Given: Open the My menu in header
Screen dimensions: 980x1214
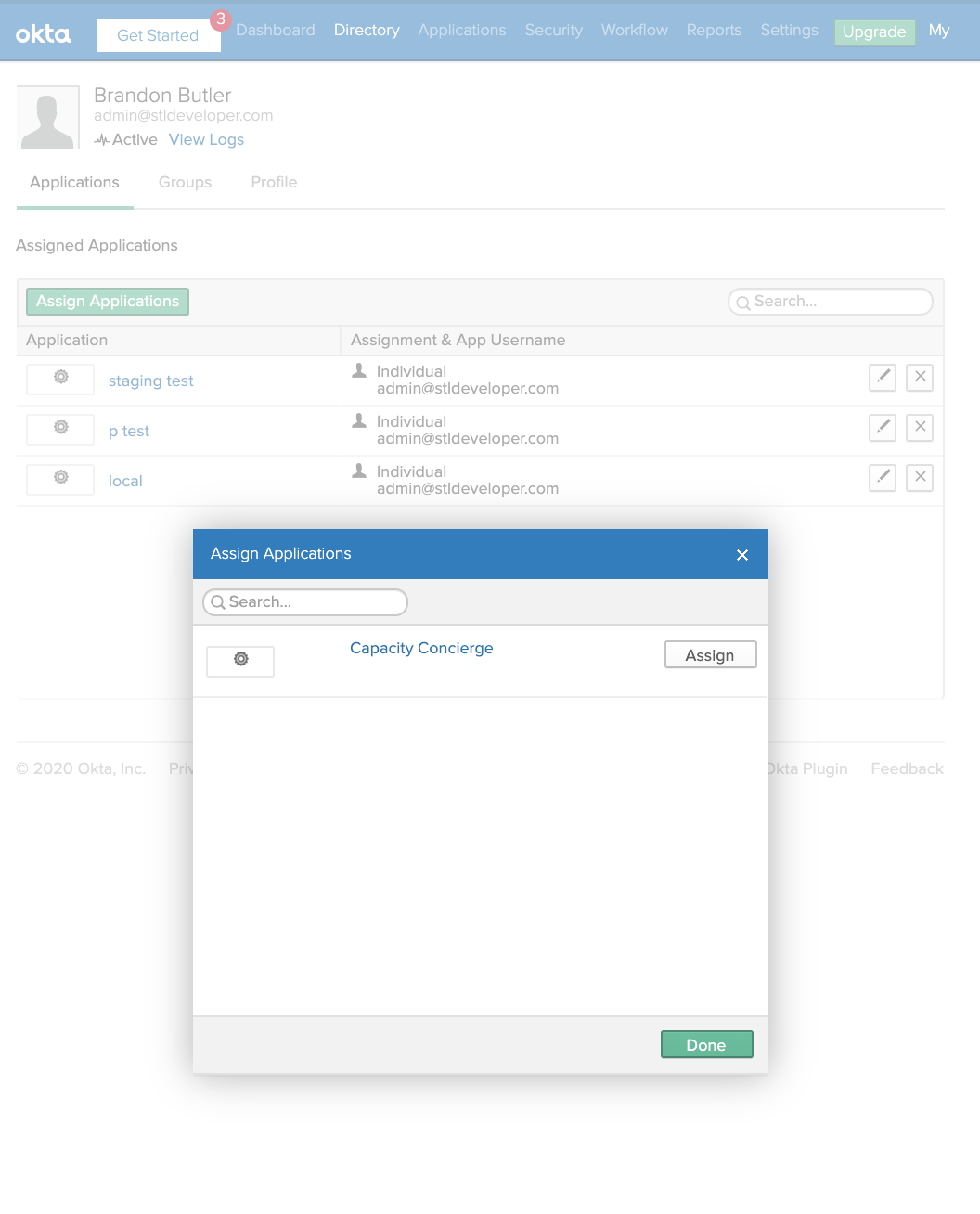Looking at the screenshot, I should tap(939, 30).
